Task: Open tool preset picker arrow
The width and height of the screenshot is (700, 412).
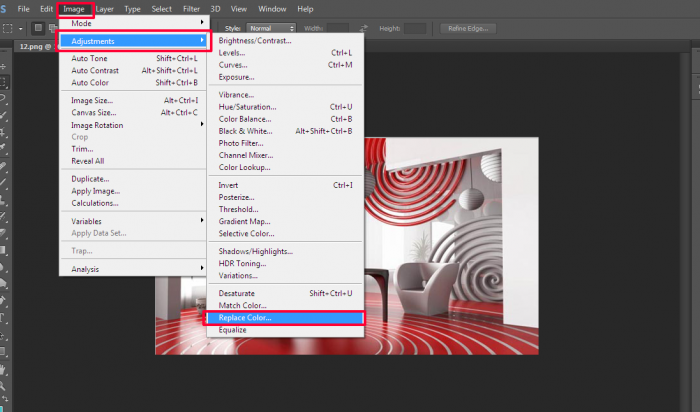Action: point(20,29)
